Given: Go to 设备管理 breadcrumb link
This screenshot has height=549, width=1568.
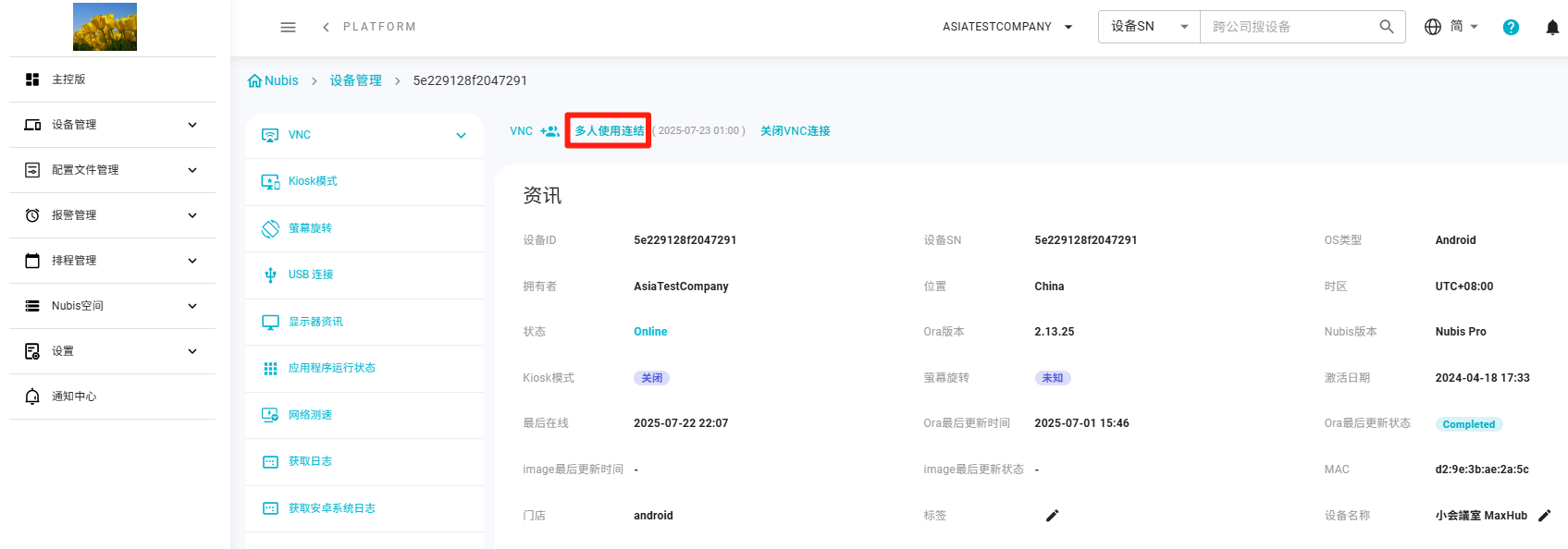Looking at the screenshot, I should click(x=356, y=80).
